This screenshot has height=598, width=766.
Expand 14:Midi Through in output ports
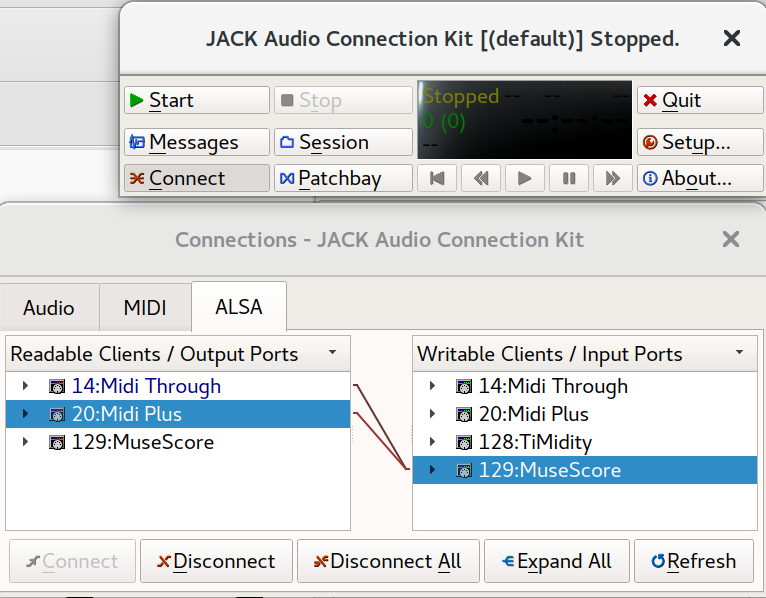[25, 386]
